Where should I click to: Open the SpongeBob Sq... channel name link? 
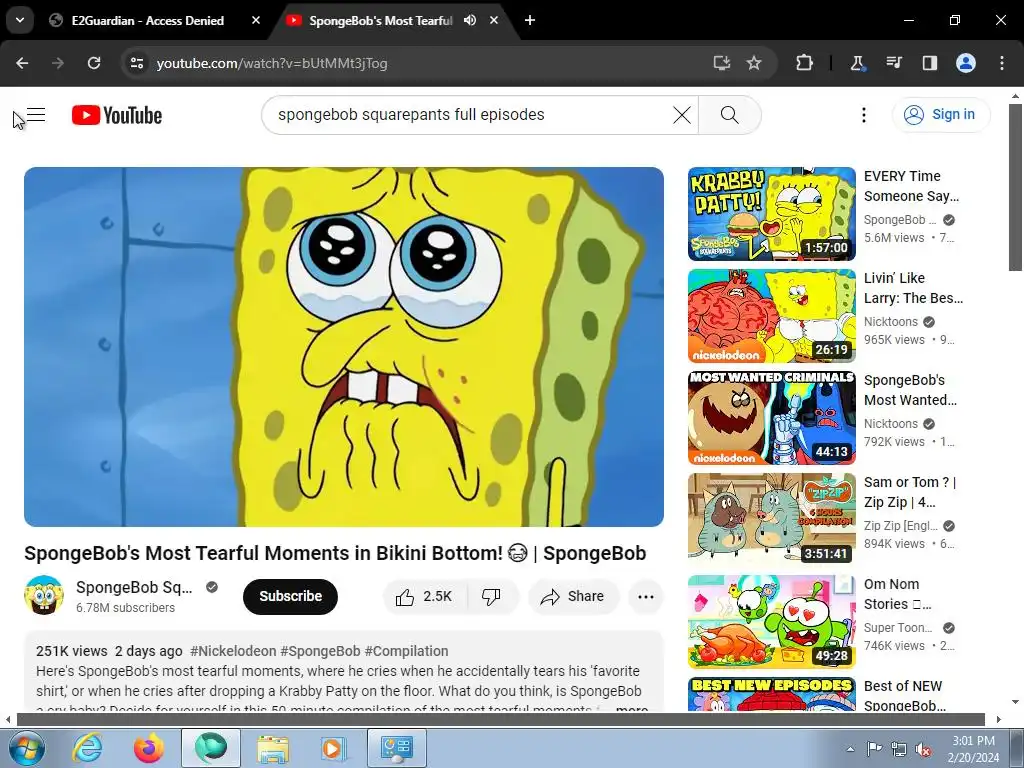(x=134, y=587)
